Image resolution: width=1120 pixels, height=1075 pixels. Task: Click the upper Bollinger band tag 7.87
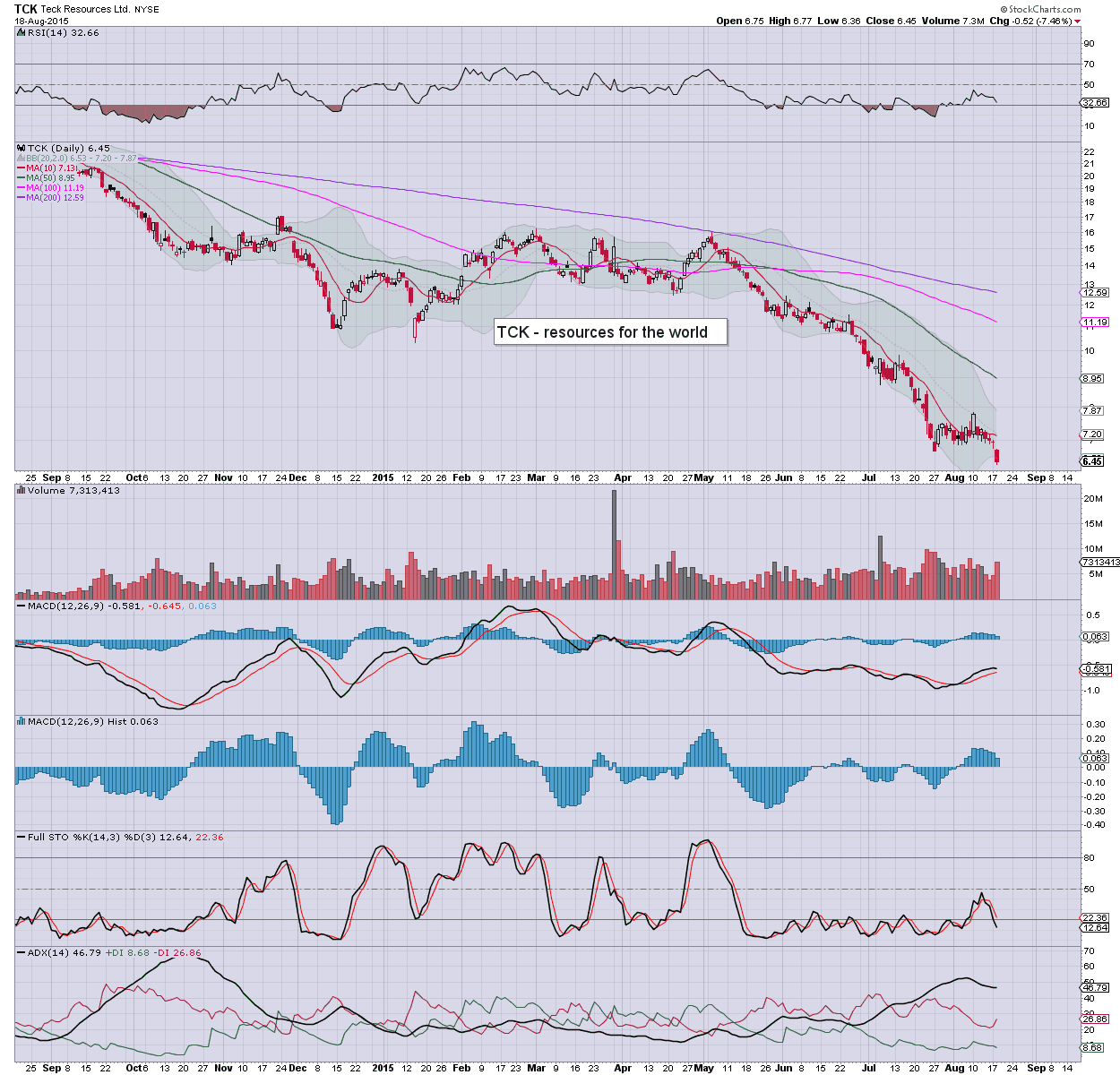pyautogui.click(x=1092, y=410)
